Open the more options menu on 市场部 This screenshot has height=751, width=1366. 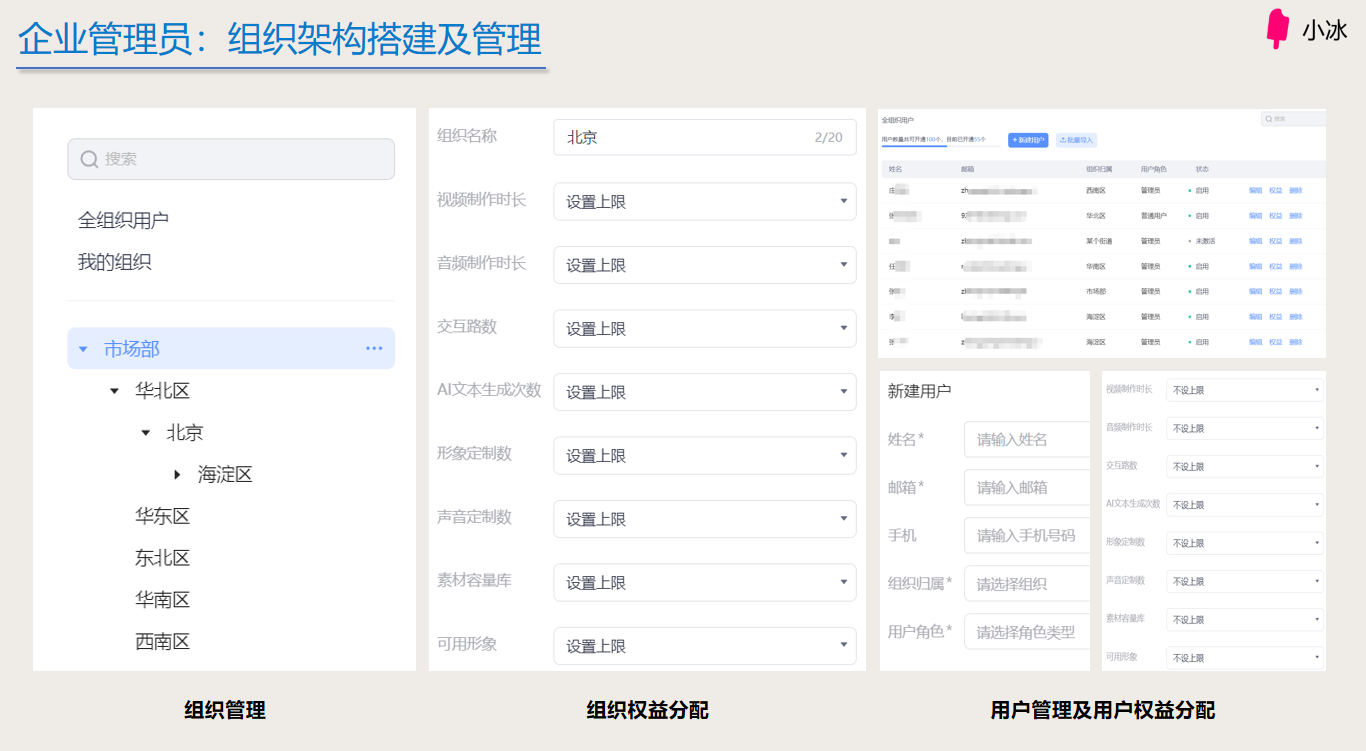(x=374, y=349)
